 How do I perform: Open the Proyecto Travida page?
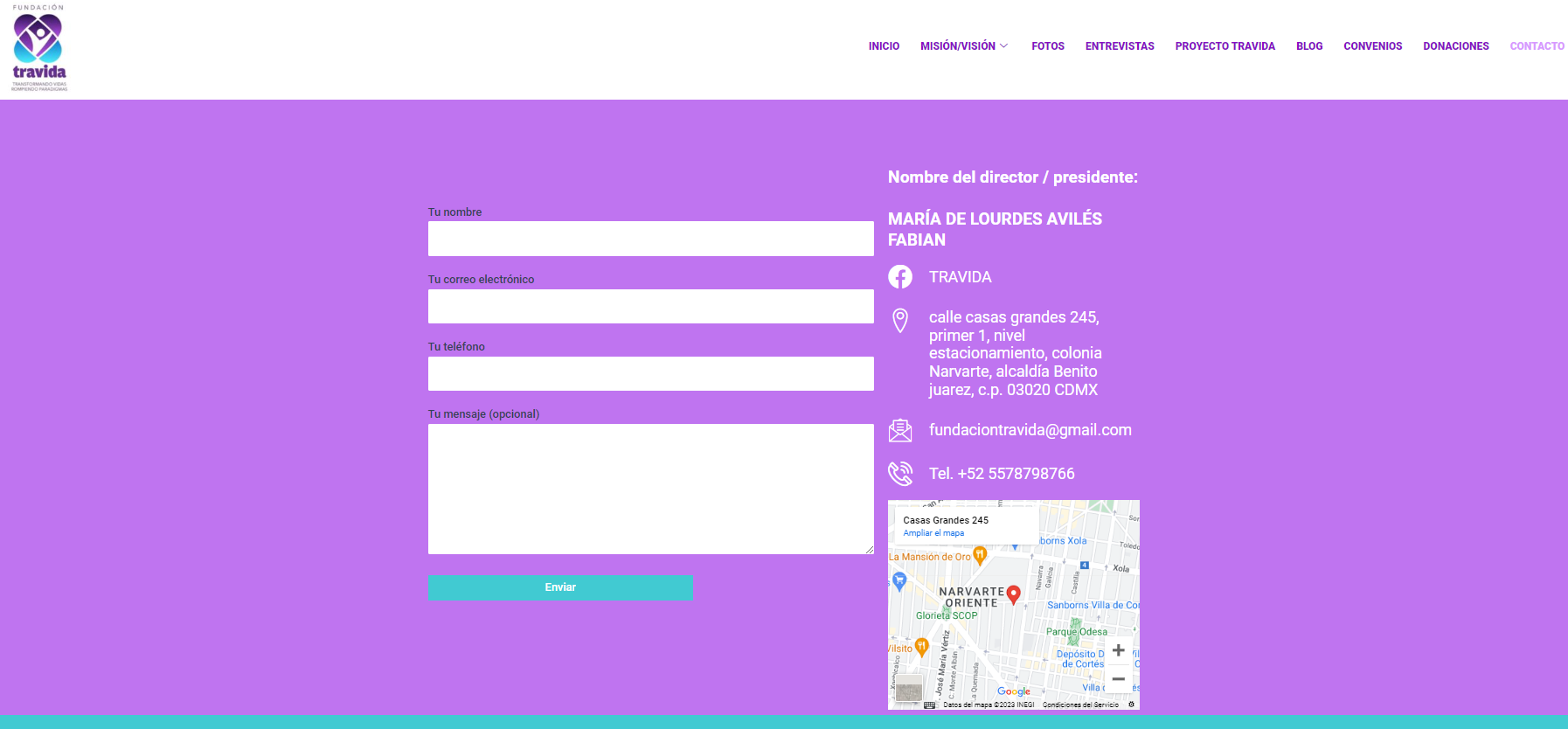[1225, 46]
